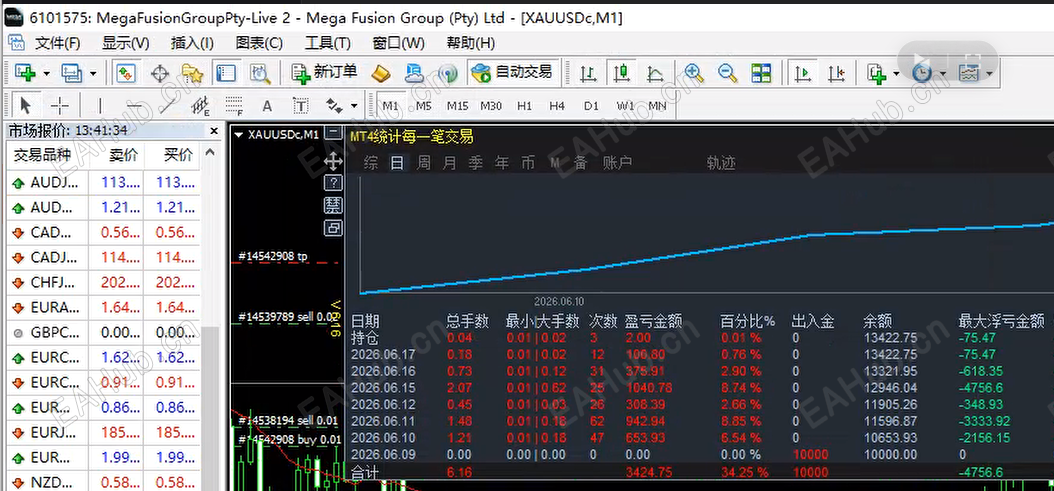Select the arrow cursor tool
The width and height of the screenshot is (1054, 491).
pyautogui.click(x=26, y=106)
